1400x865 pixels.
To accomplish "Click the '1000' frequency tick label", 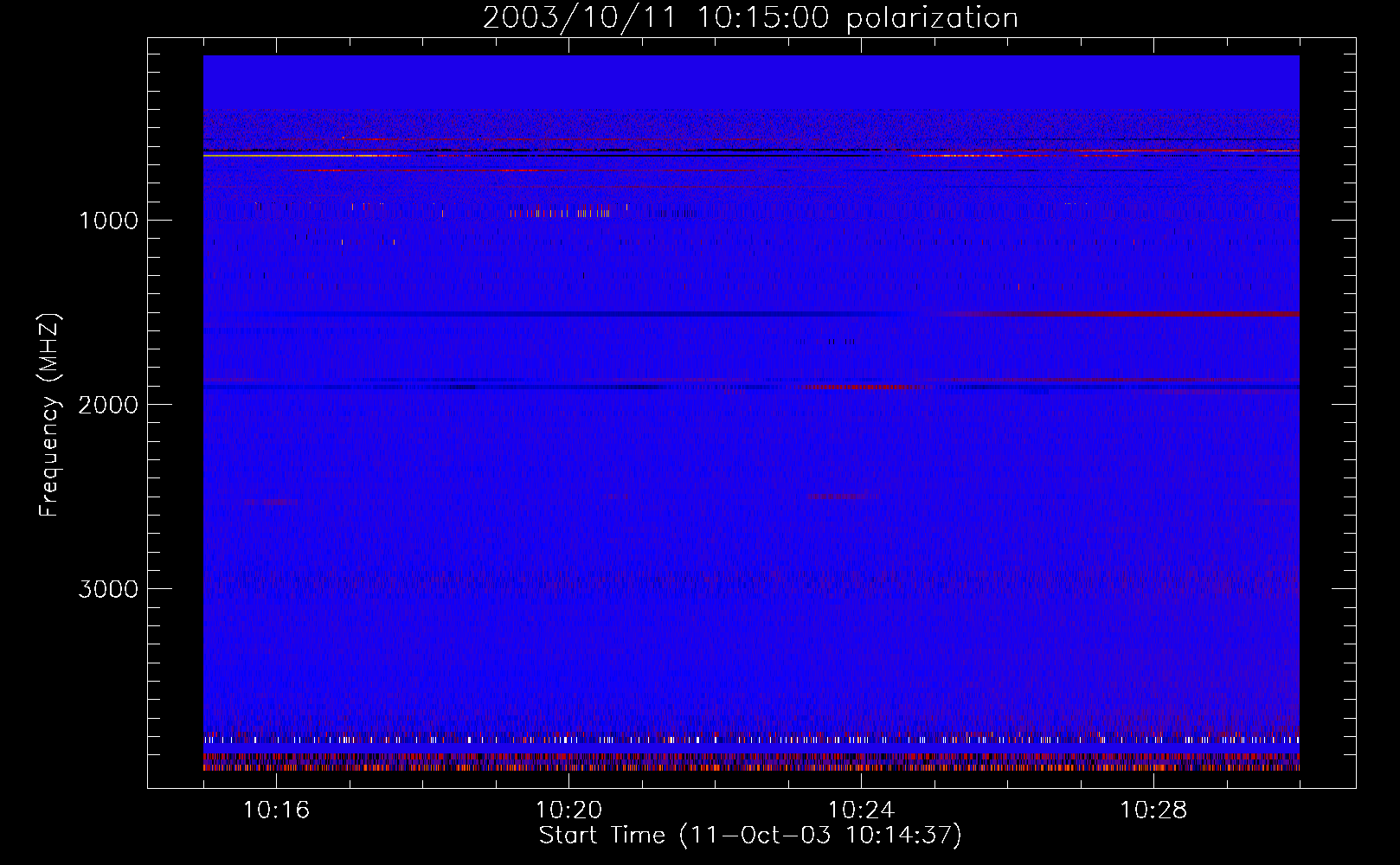I will tap(108, 221).
